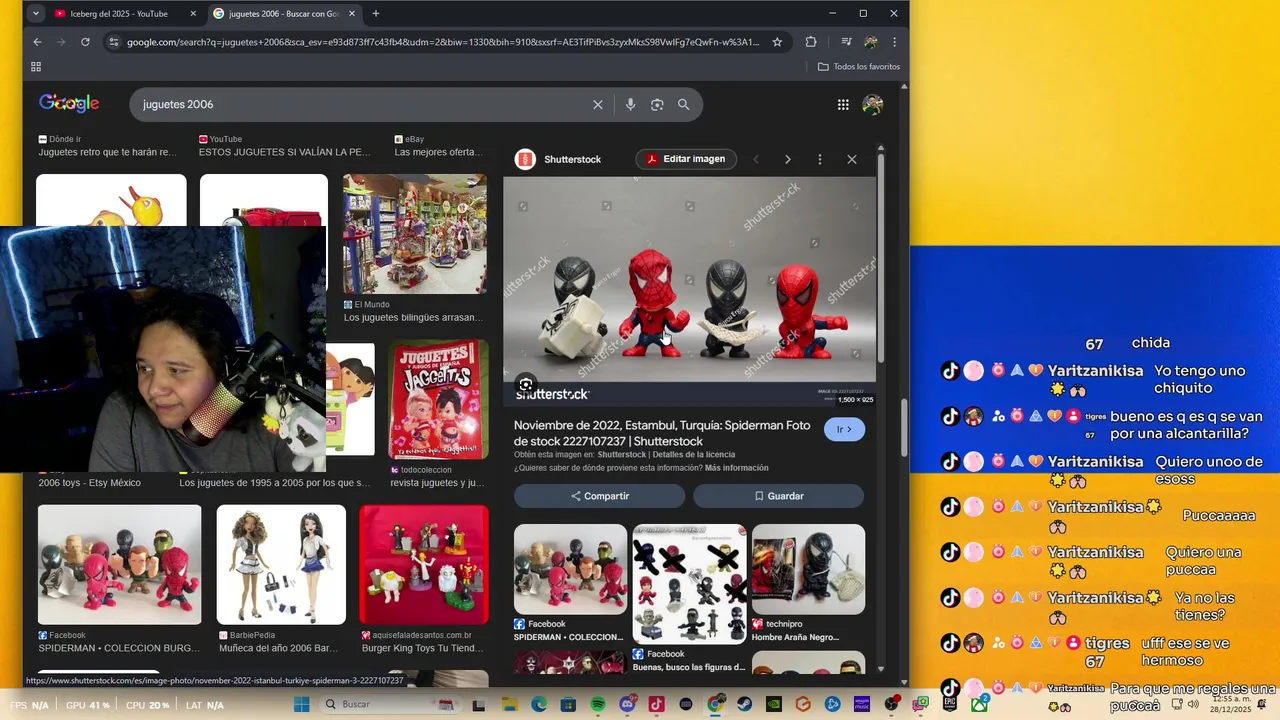Go to the Google logo homepage
The width and height of the screenshot is (1280, 720).
69,104
